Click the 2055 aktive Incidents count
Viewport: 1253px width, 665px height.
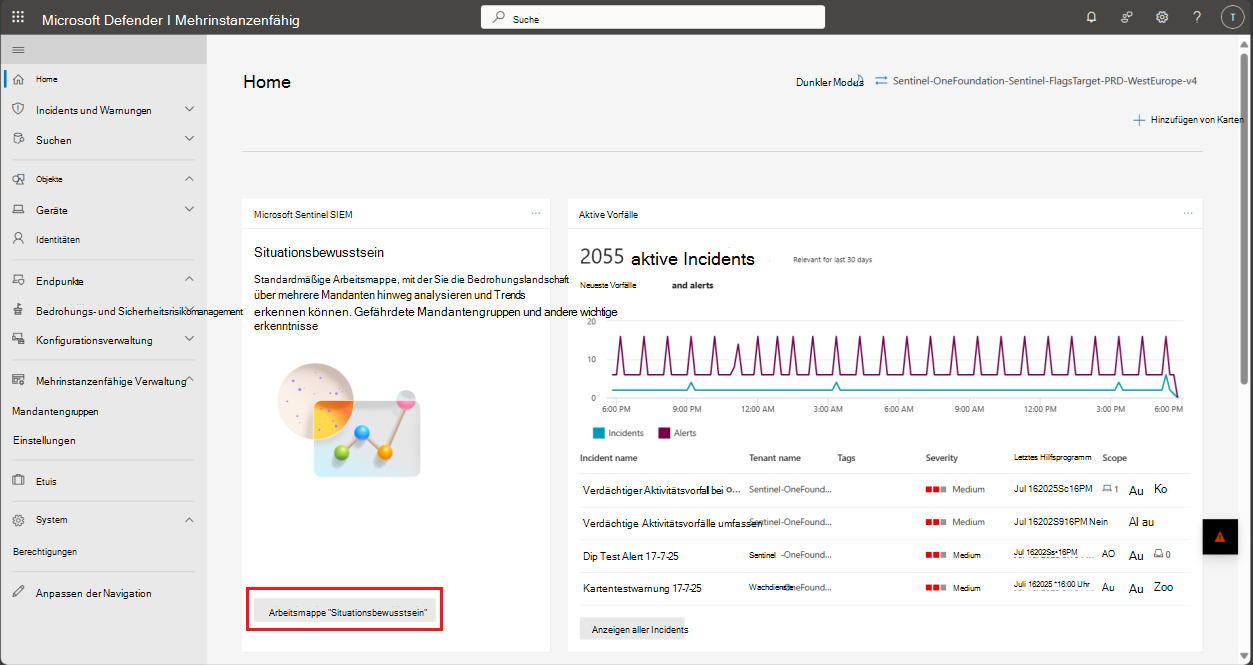(x=667, y=258)
